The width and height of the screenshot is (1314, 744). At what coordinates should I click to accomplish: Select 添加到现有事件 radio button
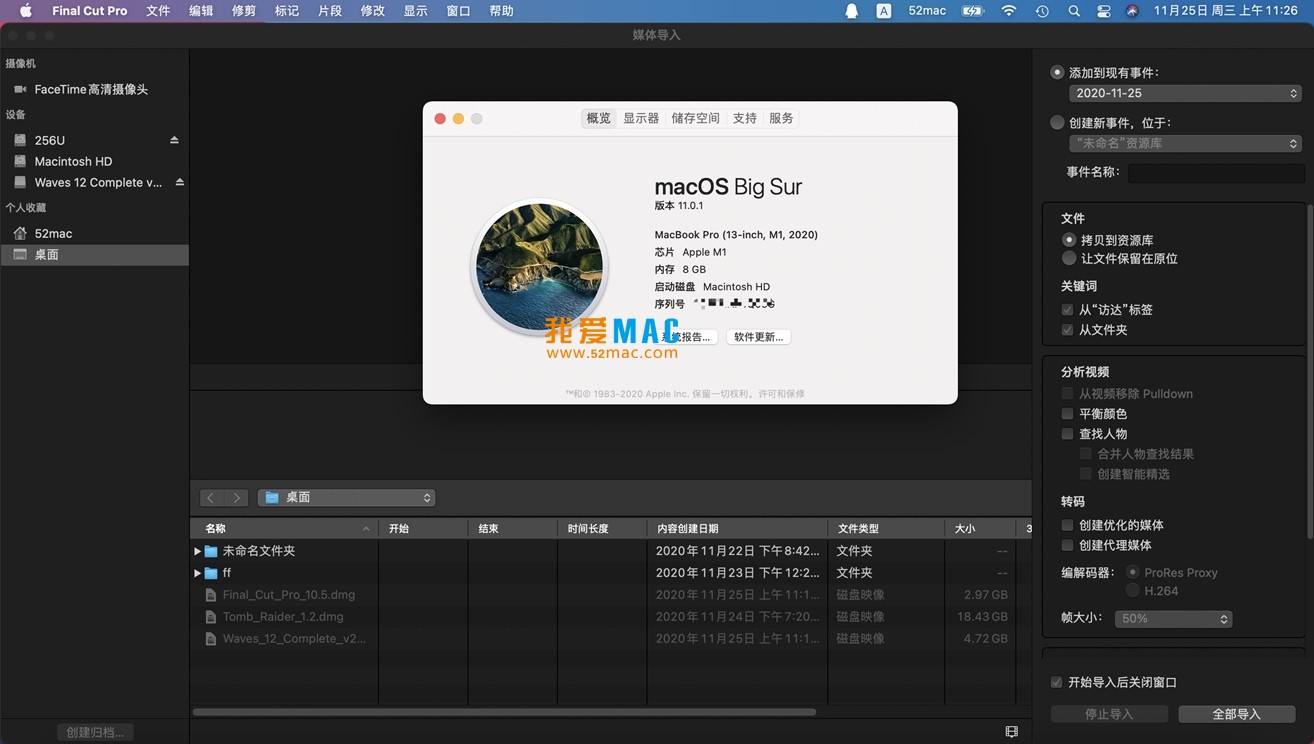click(x=1057, y=72)
